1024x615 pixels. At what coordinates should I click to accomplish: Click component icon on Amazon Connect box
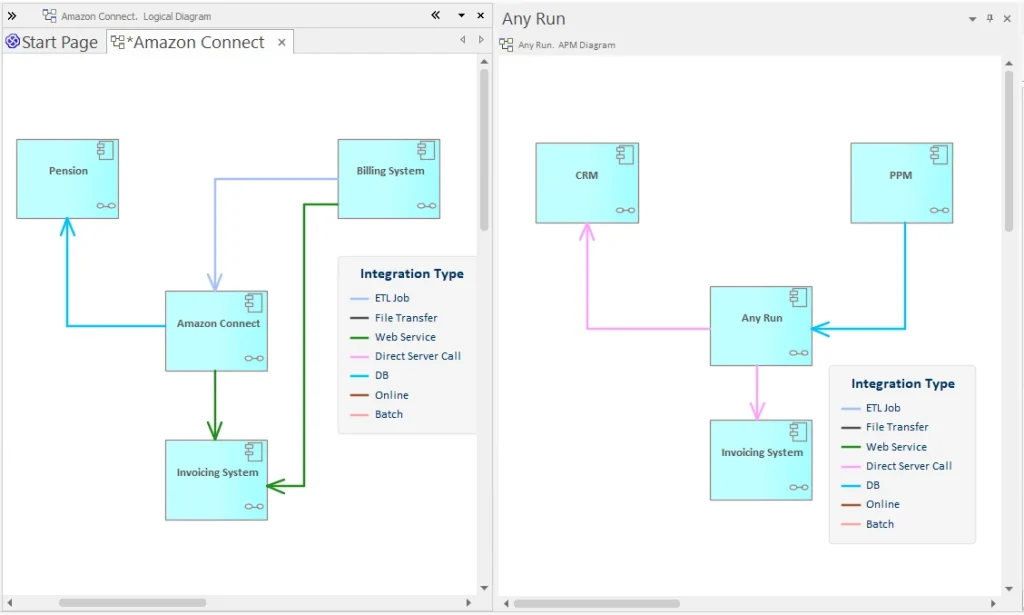[253, 303]
